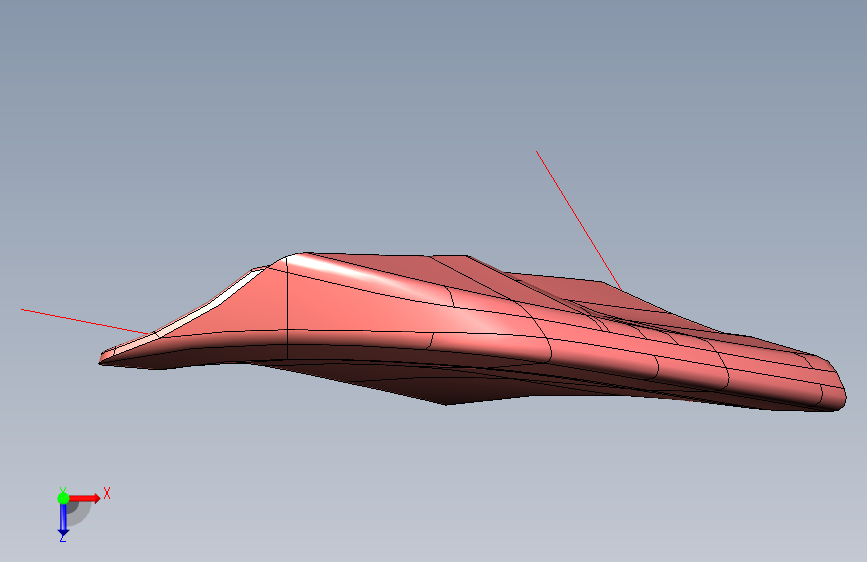The width and height of the screenshot is (867, 562).
Task: Click the green Y axis dot on the triad
Action: (x=63, y=498)
